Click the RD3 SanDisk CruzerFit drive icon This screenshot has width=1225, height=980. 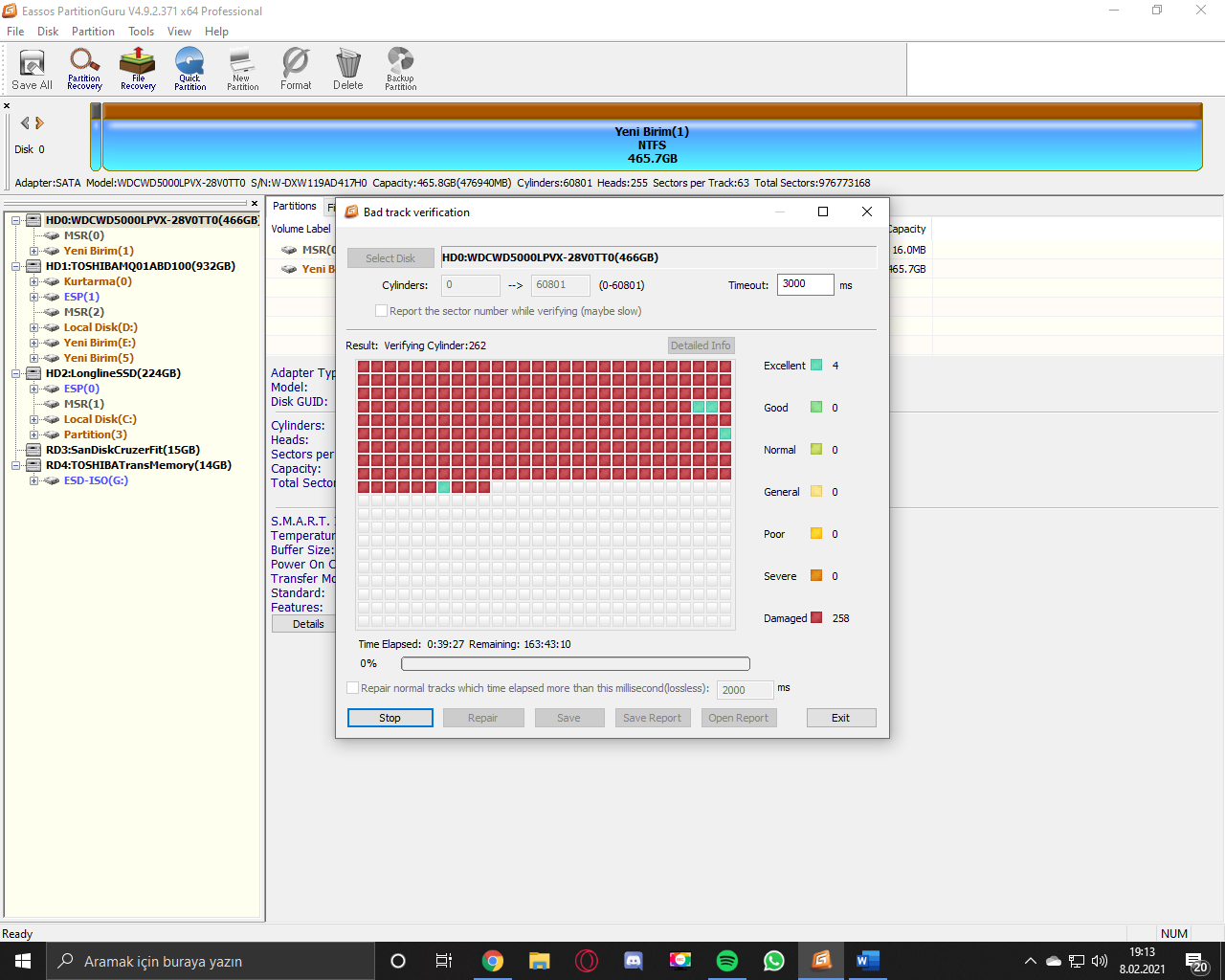click(x=33, y=450)
